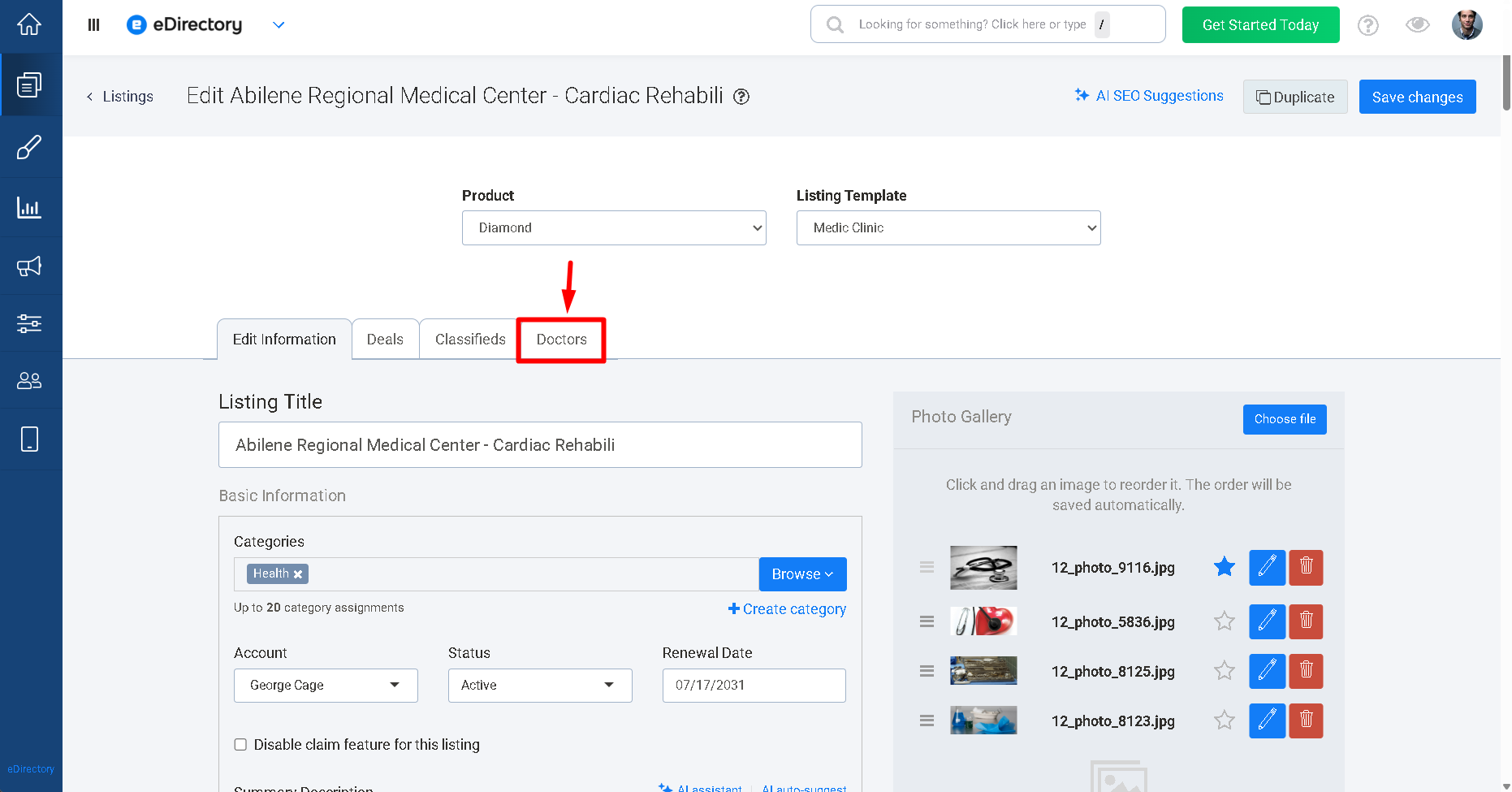Click the eDirectory footer link in sidebar

point(31,769)
